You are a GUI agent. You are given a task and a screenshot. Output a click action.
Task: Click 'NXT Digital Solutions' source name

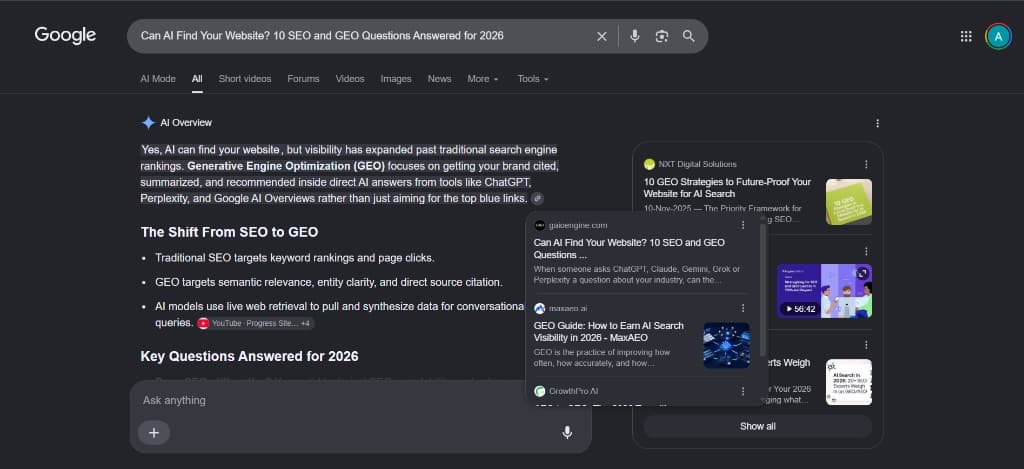coord(697,165)
